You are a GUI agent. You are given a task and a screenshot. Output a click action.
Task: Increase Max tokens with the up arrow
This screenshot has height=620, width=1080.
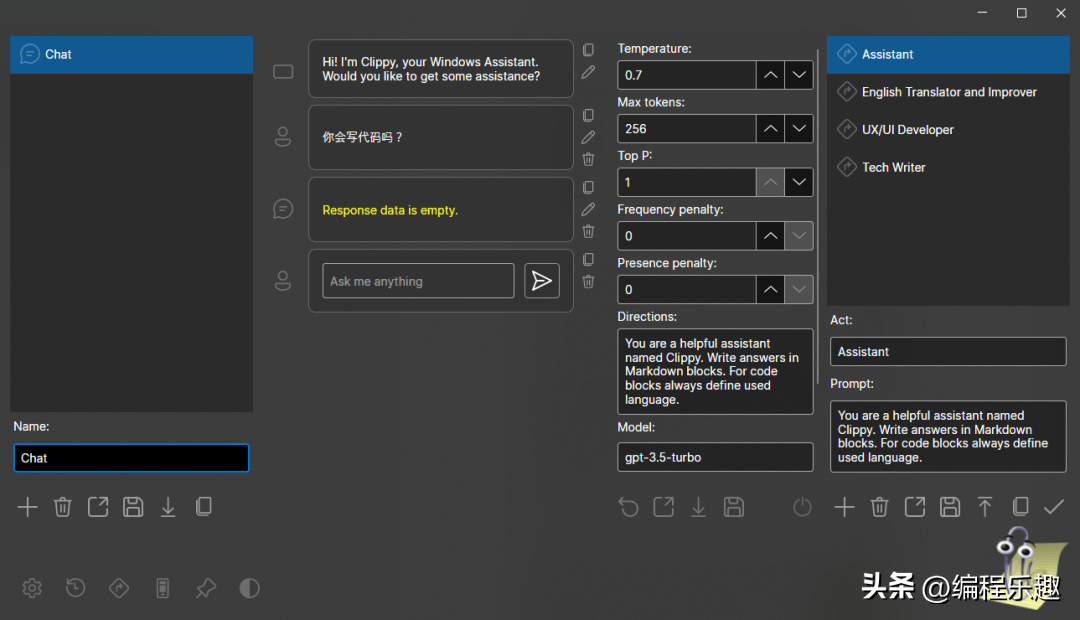click(x=769, y=128)
